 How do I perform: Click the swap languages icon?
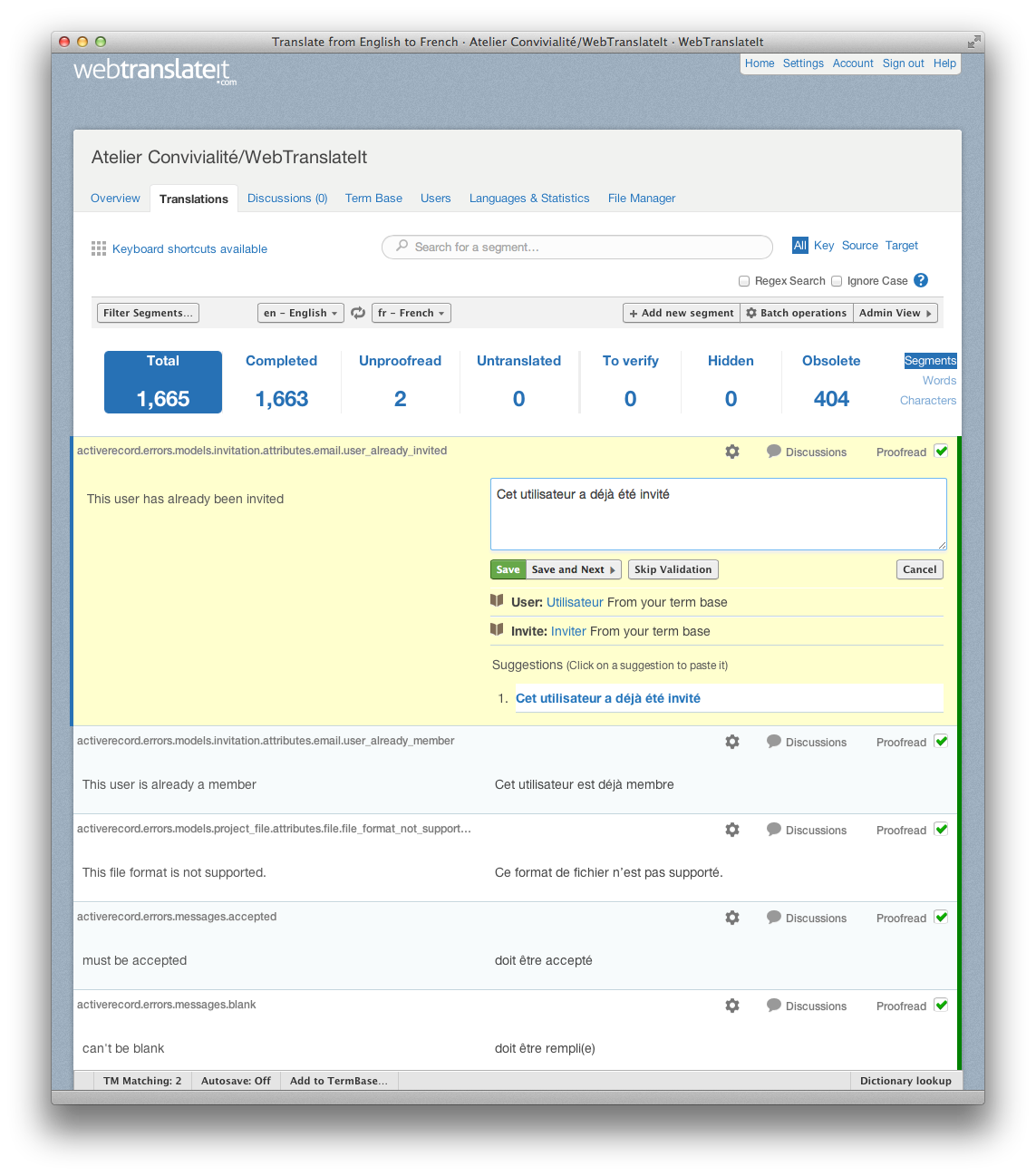358,313
